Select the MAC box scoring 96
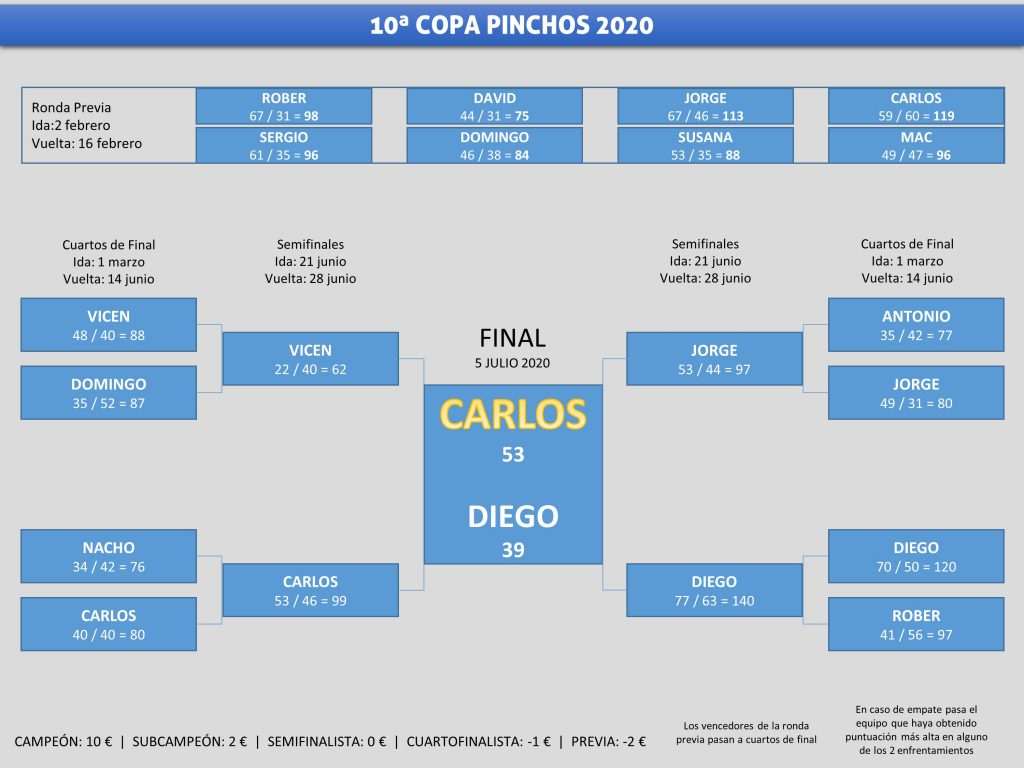Screen dimensions: 1024x768 (x=916, y=146)
